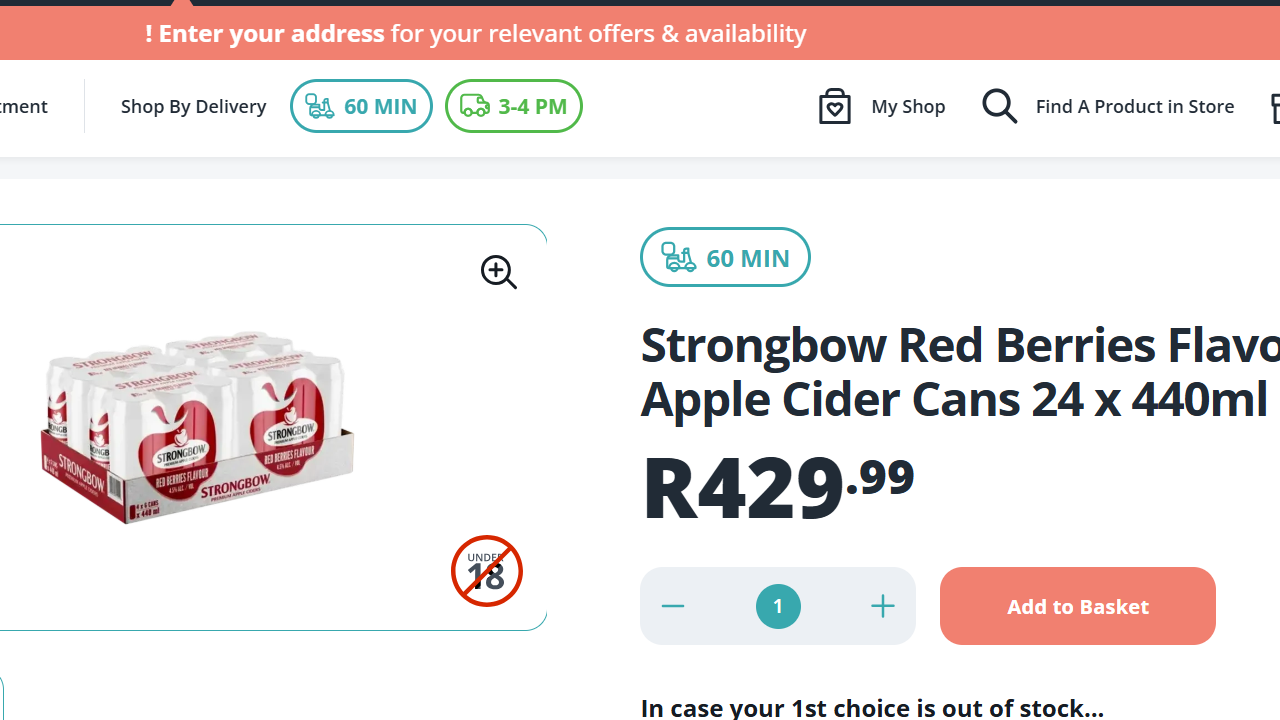Image resolution: width=1280 pixels, height=720 pixels.
Task: Increase quantity with the plus button
Action: [882, 606]
